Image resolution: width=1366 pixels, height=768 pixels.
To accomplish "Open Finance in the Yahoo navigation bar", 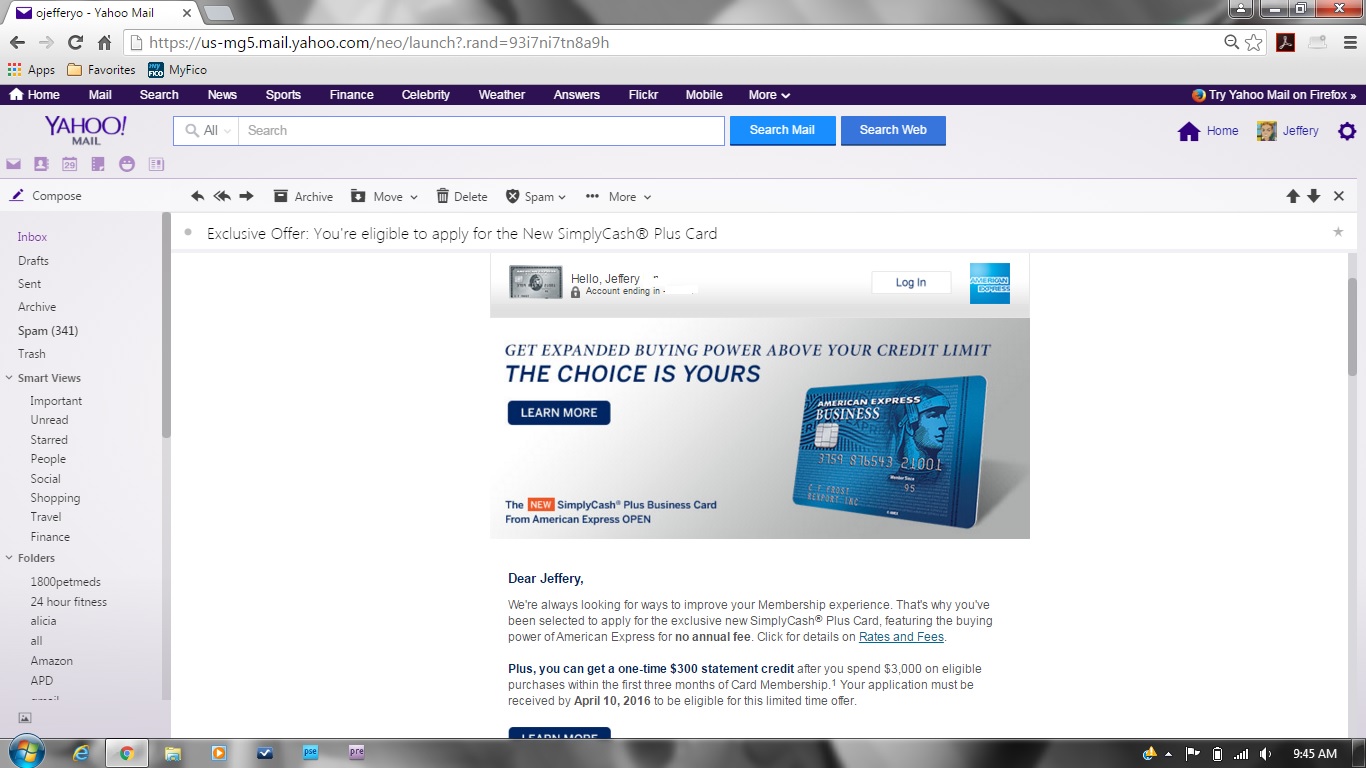I will tap(351, 95).
